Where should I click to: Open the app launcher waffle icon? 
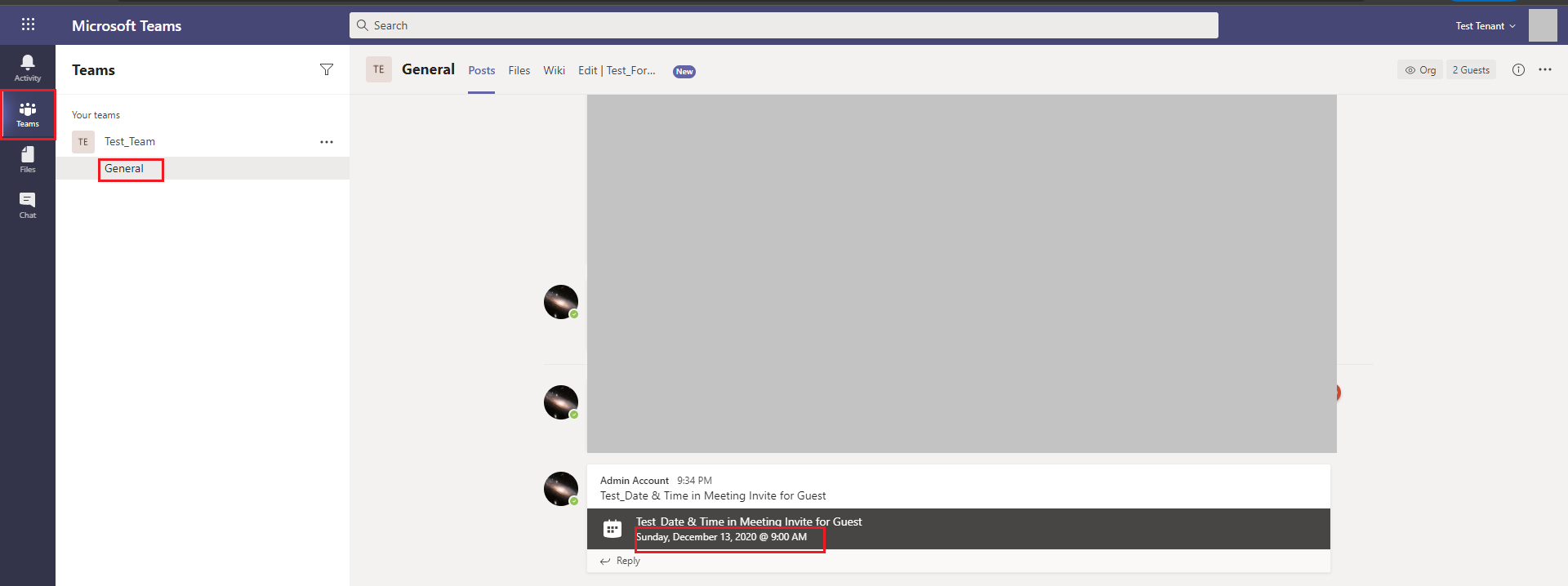[28, 24]
